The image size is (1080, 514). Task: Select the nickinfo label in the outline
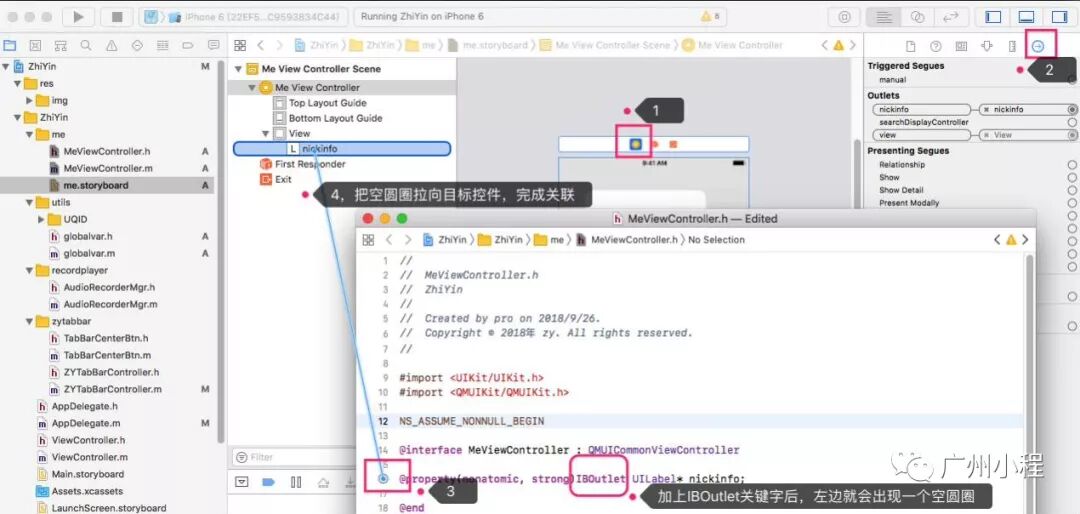(x=342, y=149)
